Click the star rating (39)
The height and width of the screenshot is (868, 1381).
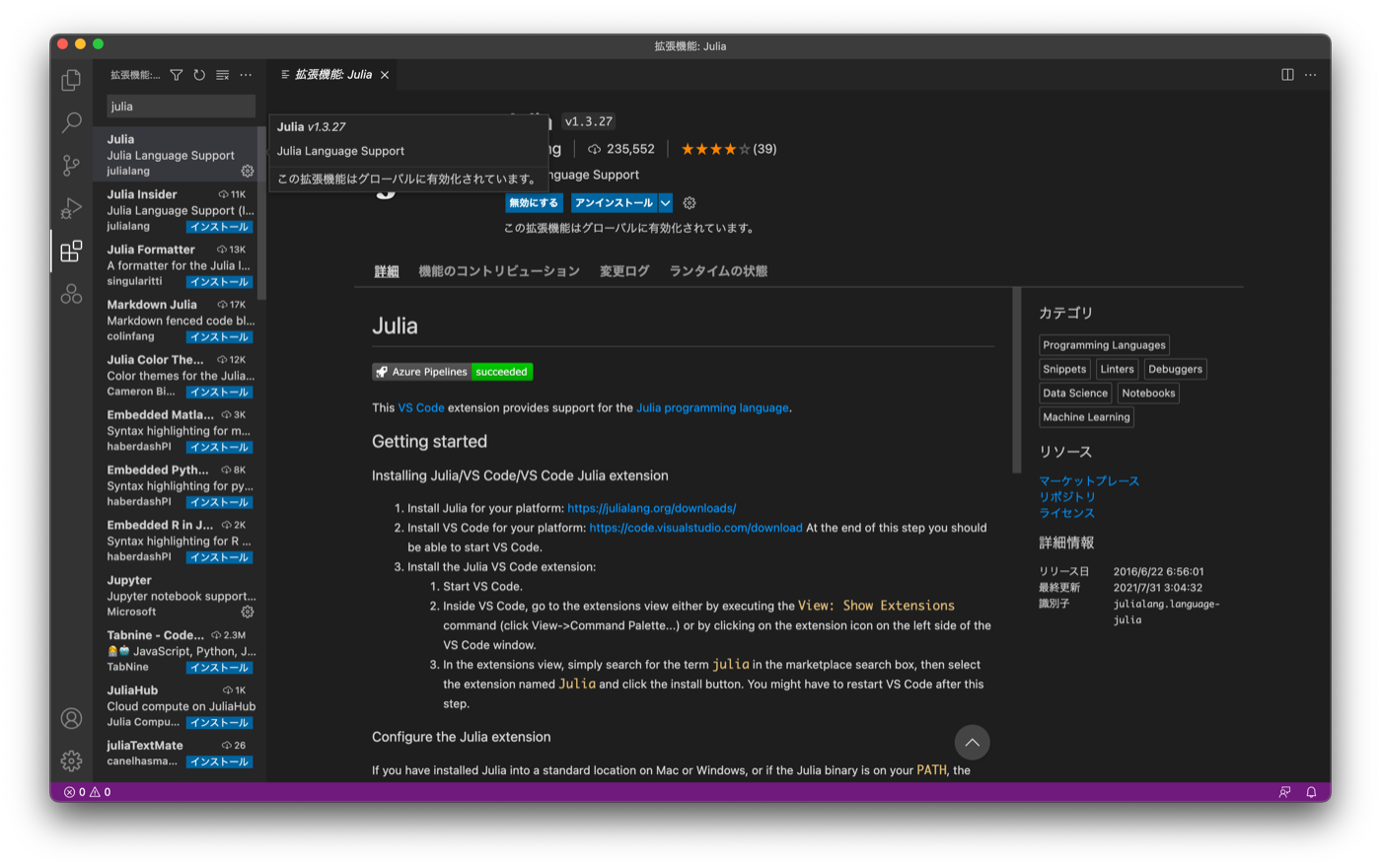728,149
